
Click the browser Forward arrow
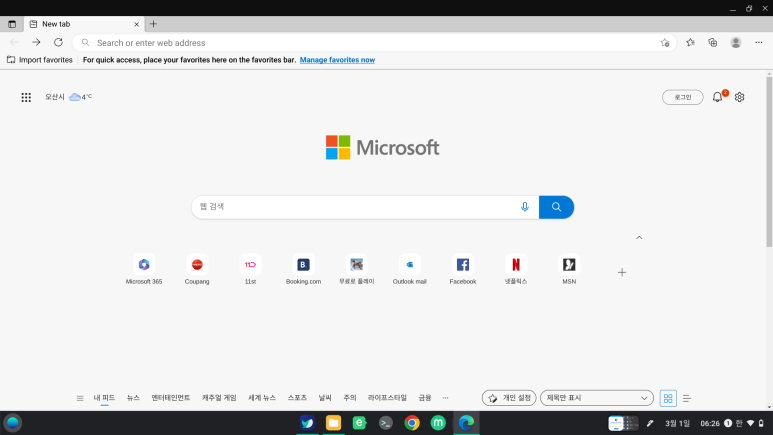point(36,42)
